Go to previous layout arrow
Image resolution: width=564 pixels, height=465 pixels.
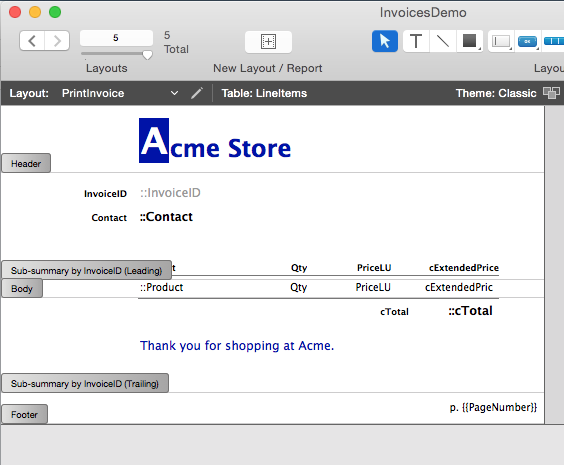pyautogui.click(x=32, y=41)
